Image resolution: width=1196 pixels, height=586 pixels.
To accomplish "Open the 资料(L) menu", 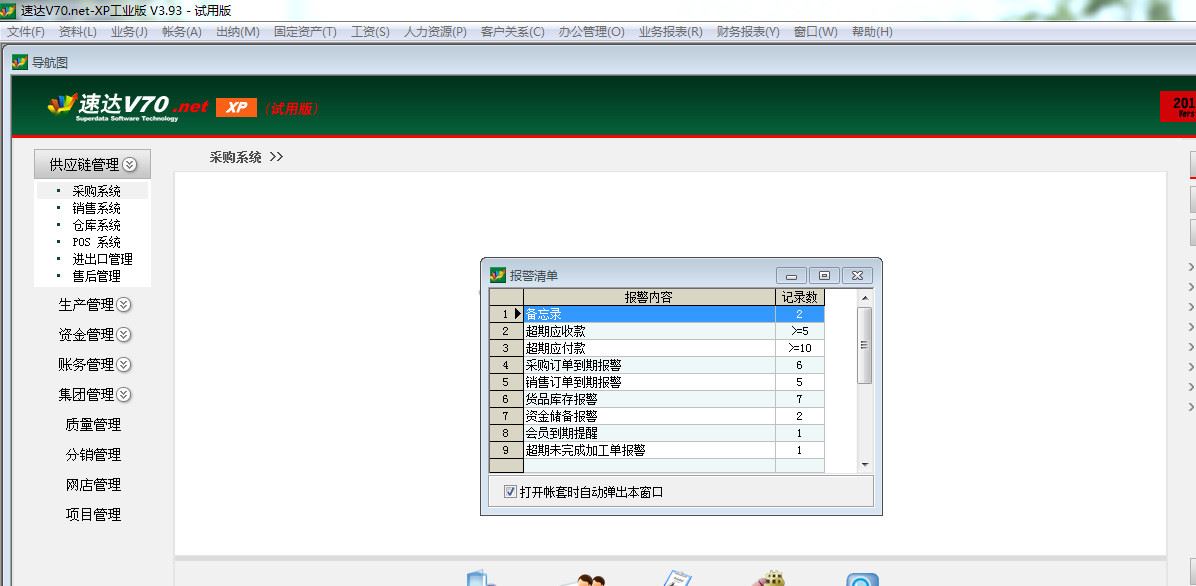I will [x=78, y=31].
